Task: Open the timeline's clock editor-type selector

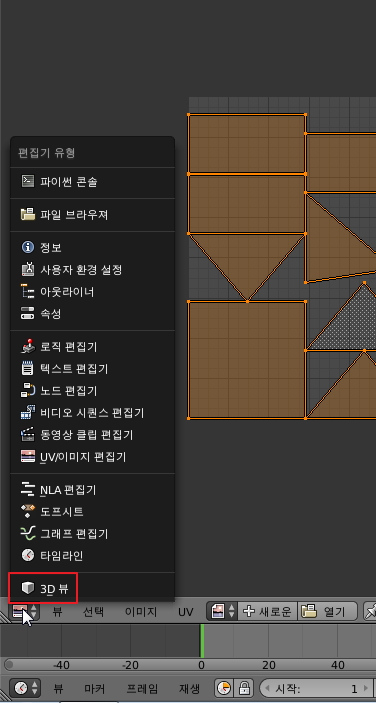Action: click(x=26, y=687)
